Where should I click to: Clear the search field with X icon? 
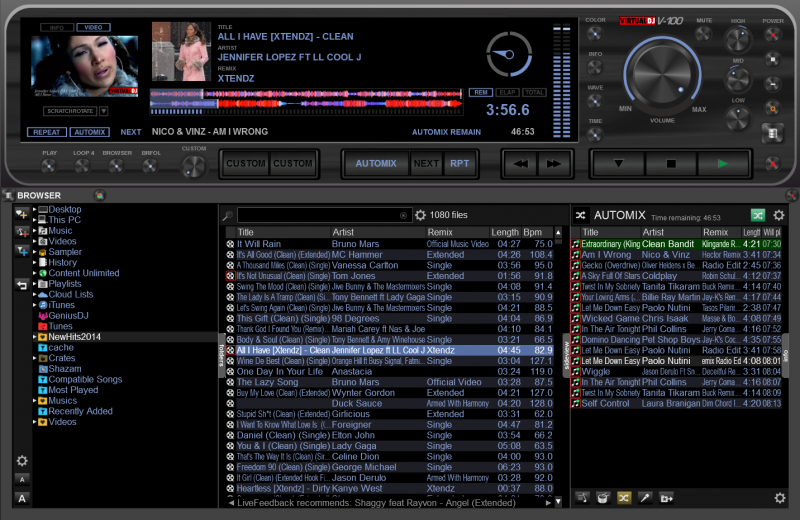pyautogui.click(x=403, y=215)
